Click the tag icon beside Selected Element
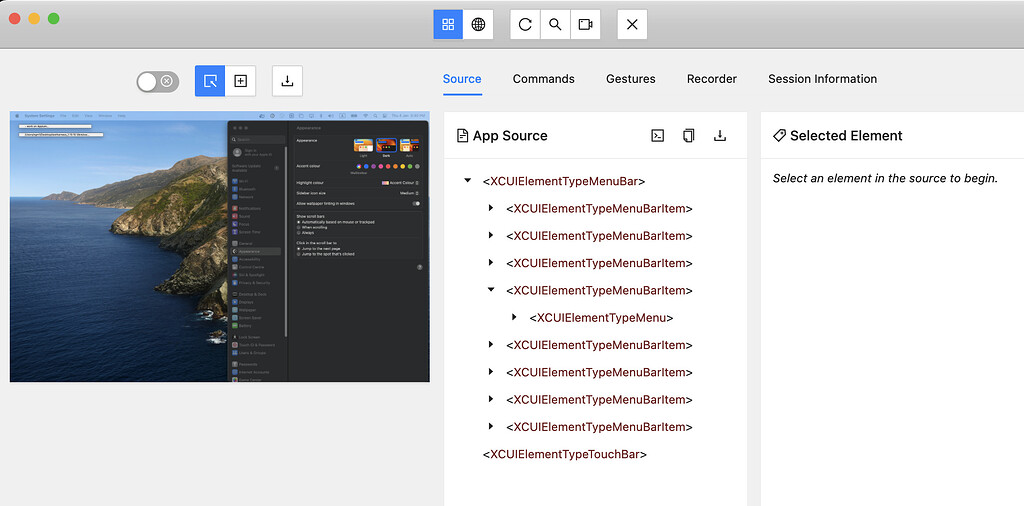Image resolution: width=1024 pixels, height=506 pixels. [x=779, y=136]
